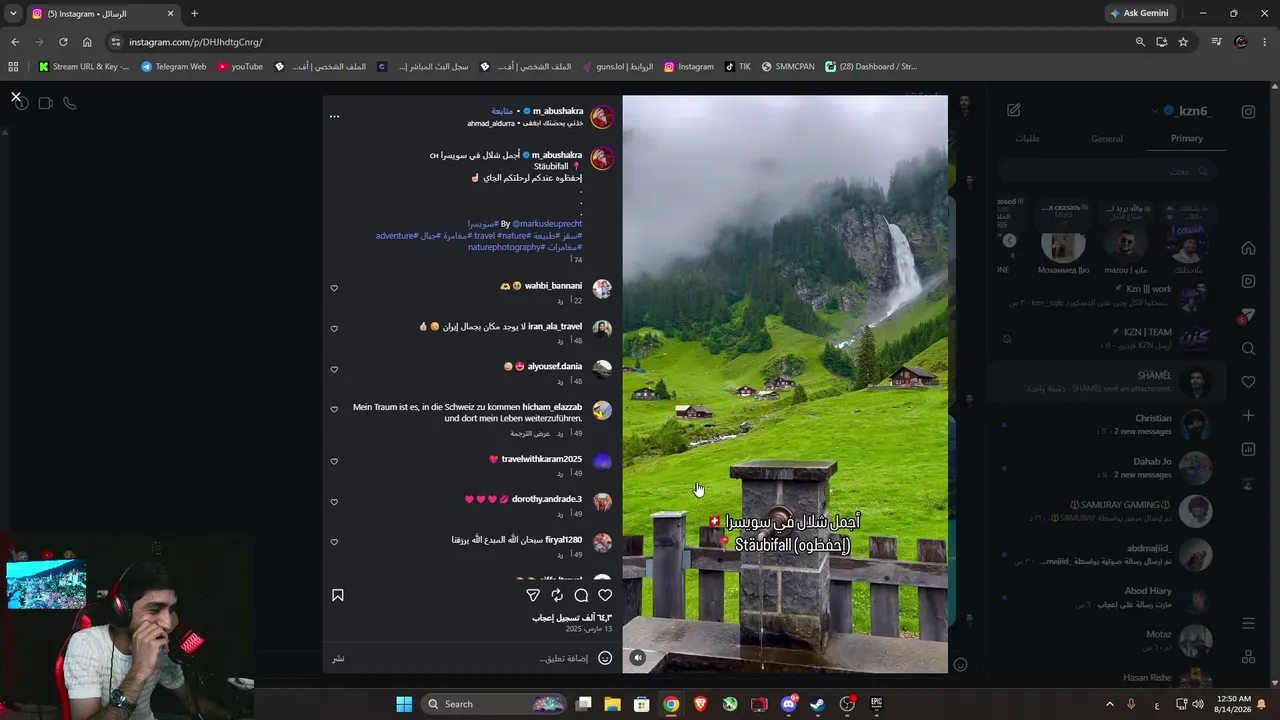Save the post with the bookmark icon
Screen dimensions: 1280x720
(x=338, y=595)
